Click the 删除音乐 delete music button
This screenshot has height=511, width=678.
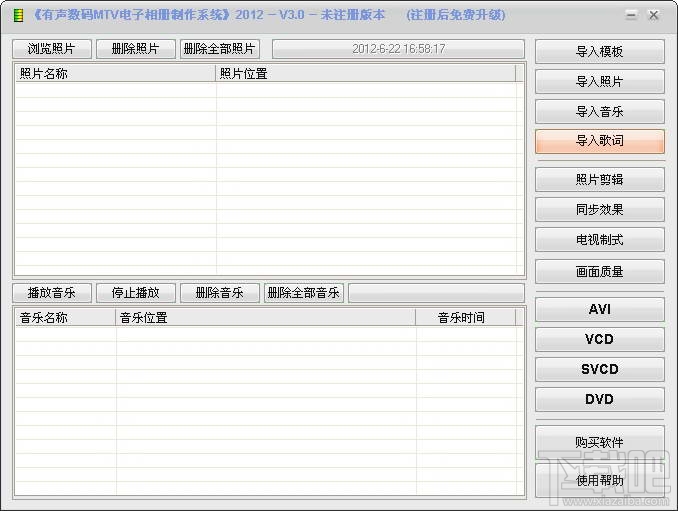(220, 293)
